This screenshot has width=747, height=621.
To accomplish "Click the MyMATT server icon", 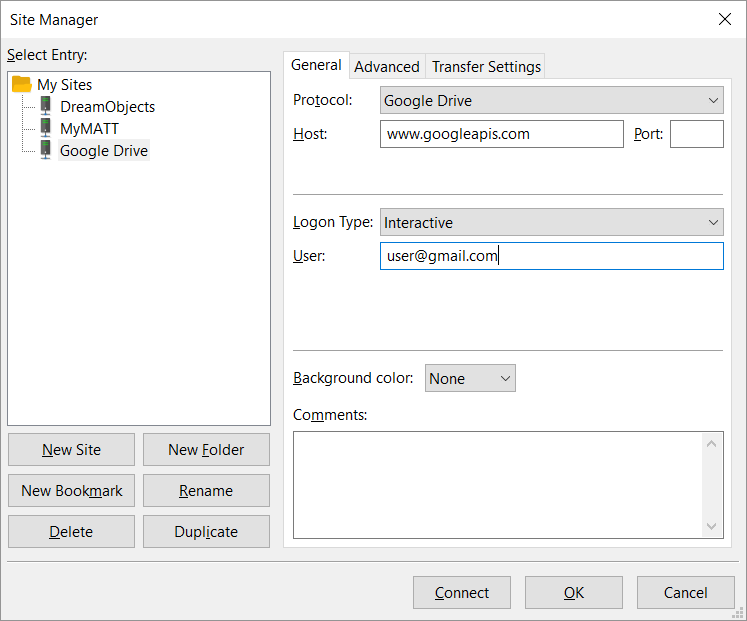I will 46,129.
